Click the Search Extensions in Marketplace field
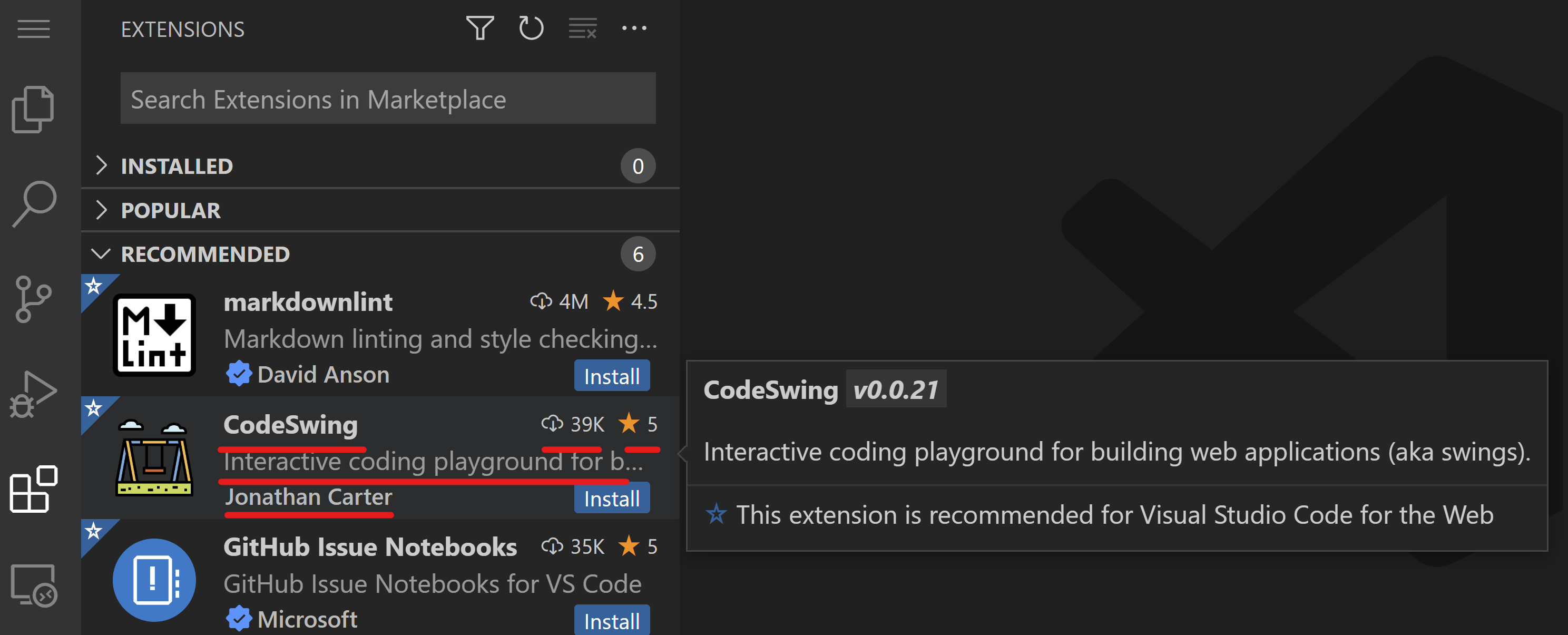Screen dimensions: 1568x635 point(388,99)
